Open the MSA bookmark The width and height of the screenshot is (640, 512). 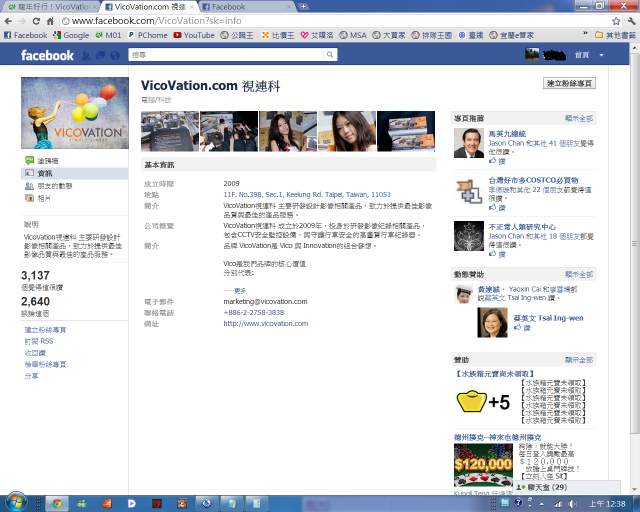click(x=353, y=35)
